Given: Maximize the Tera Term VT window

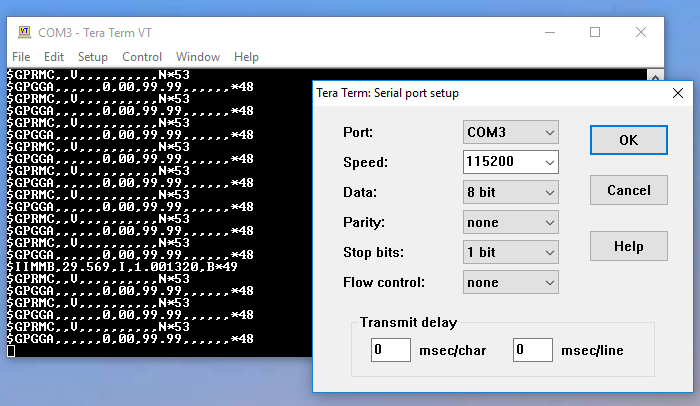Looking at the screenshot, I should click(x=595, y=32).
